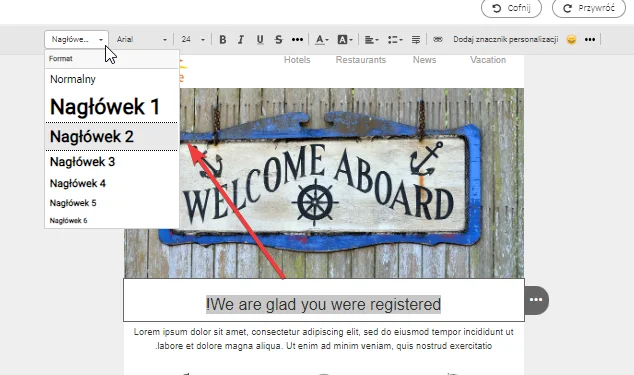Open the font size 24 dropdown

[x=193, y=40]
